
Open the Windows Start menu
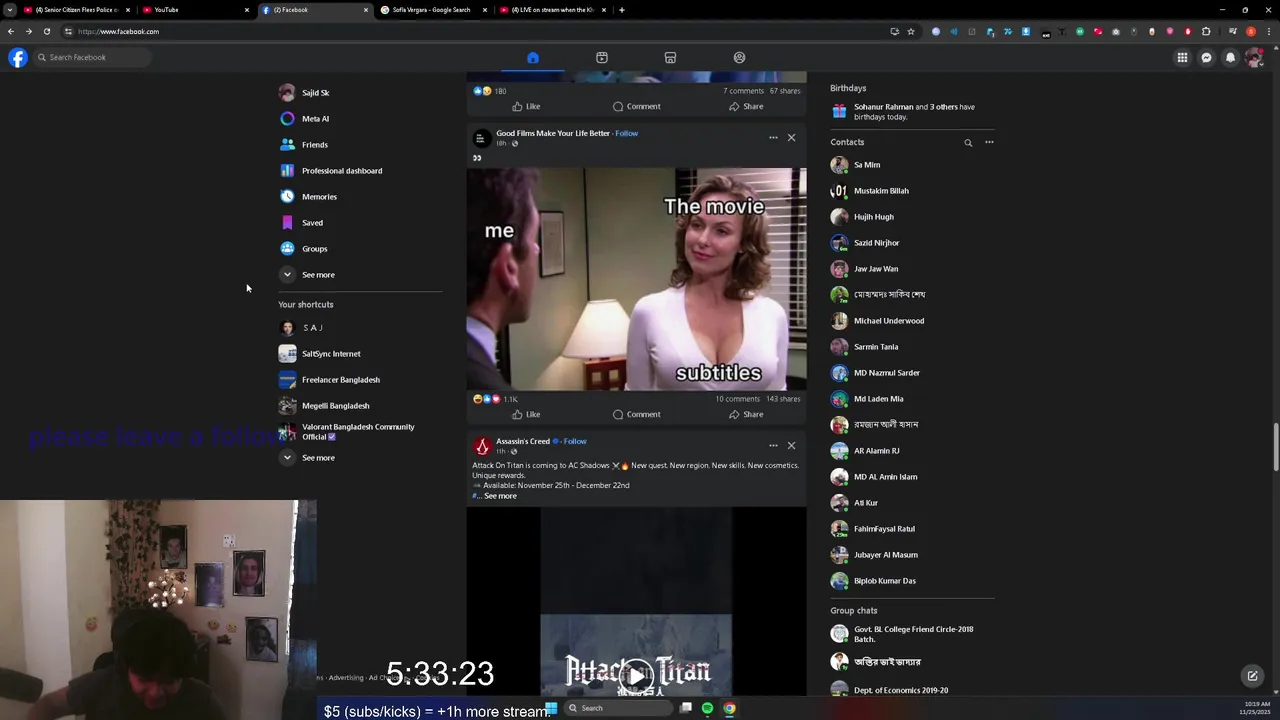pyautogui.click(x=551, y=708)
